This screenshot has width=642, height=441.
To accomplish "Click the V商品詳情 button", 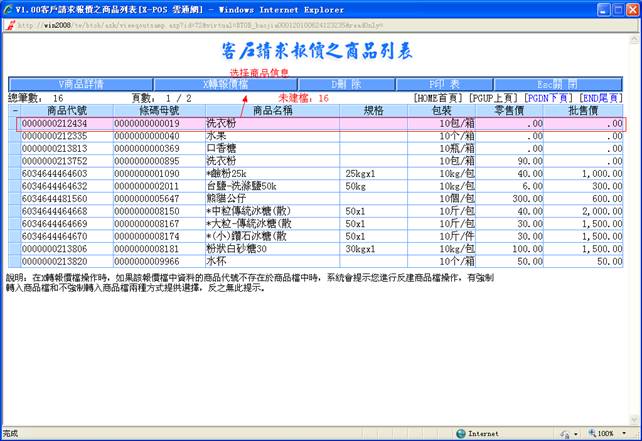I will [82, 85].
